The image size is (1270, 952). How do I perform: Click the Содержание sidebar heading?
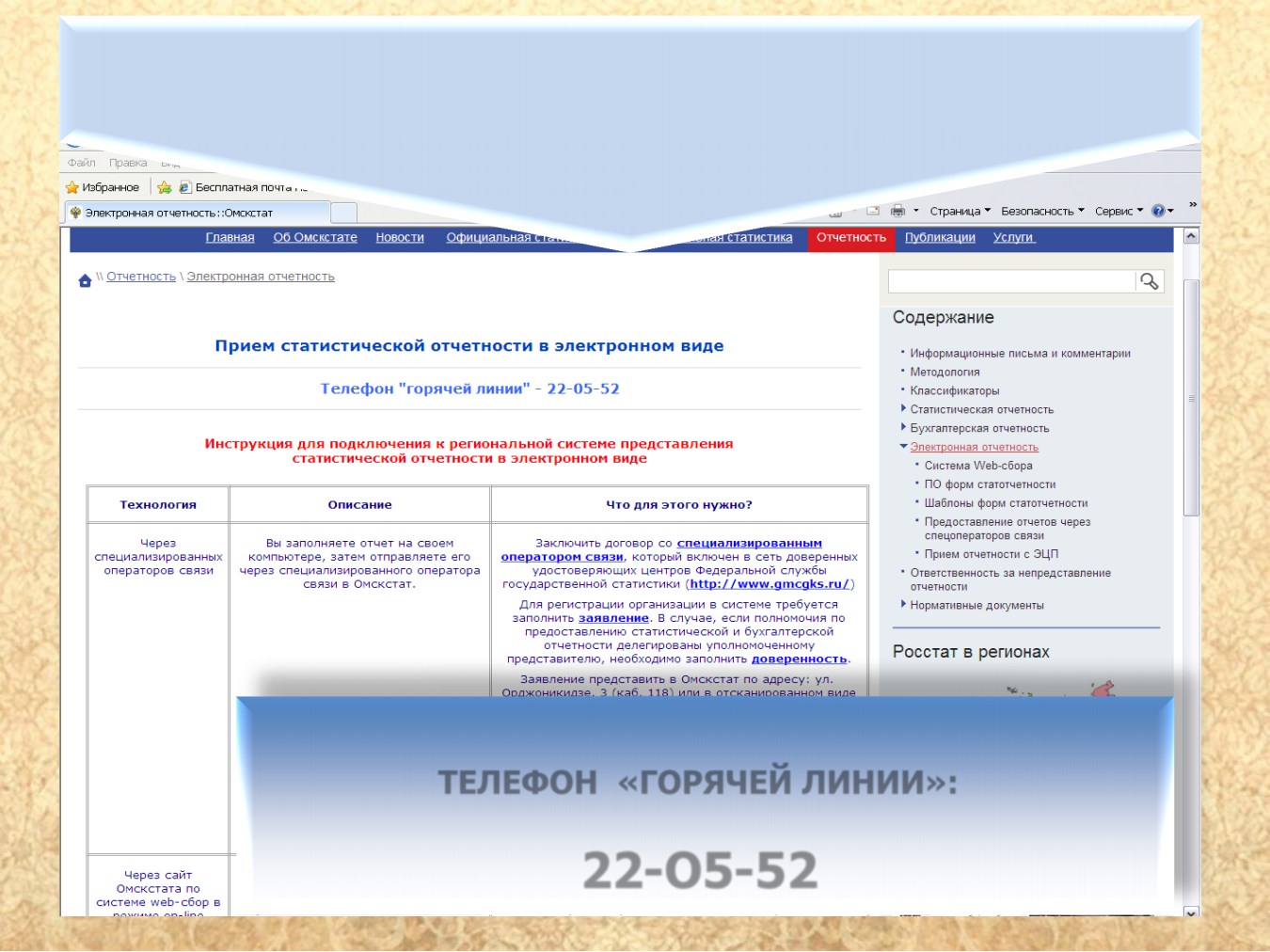pyautogui.click(x=944, y=317)
